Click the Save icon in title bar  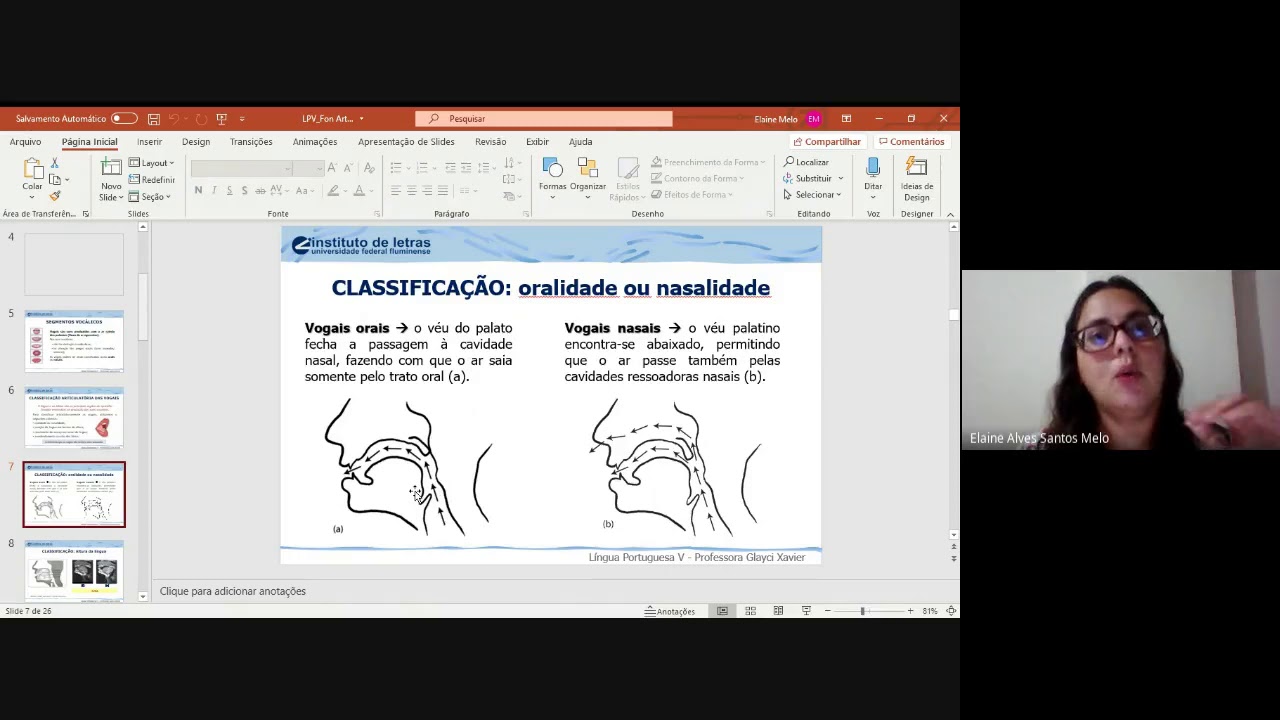point(153,119)
